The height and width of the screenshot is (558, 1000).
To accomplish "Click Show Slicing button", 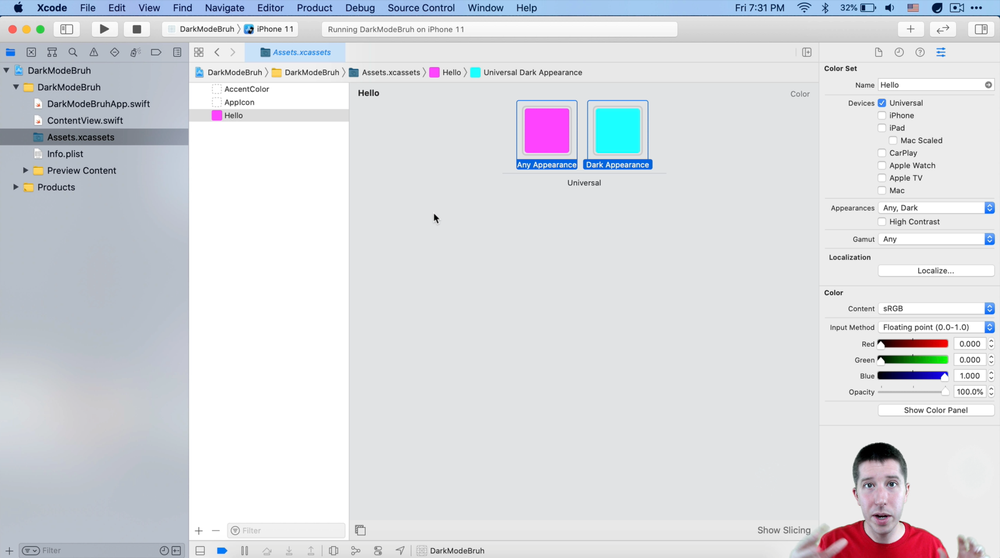I will [x=784, y=530].
